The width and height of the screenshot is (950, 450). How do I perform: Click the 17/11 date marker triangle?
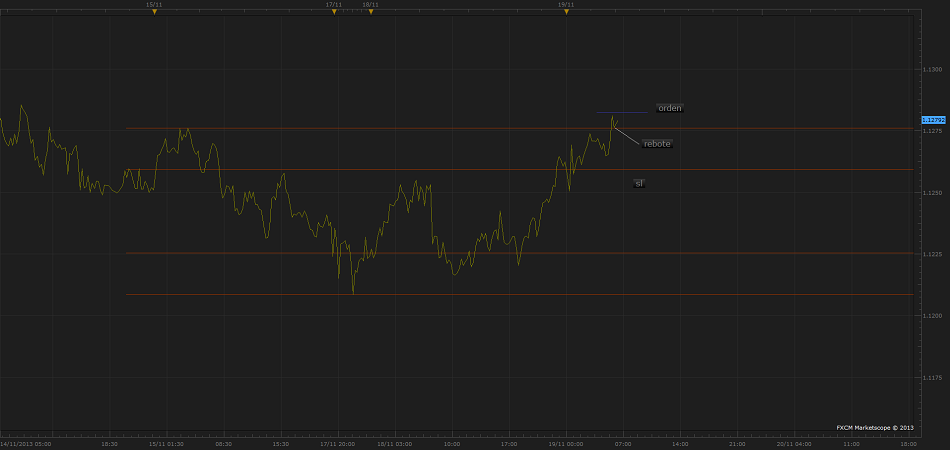click(x=334, y=12)
